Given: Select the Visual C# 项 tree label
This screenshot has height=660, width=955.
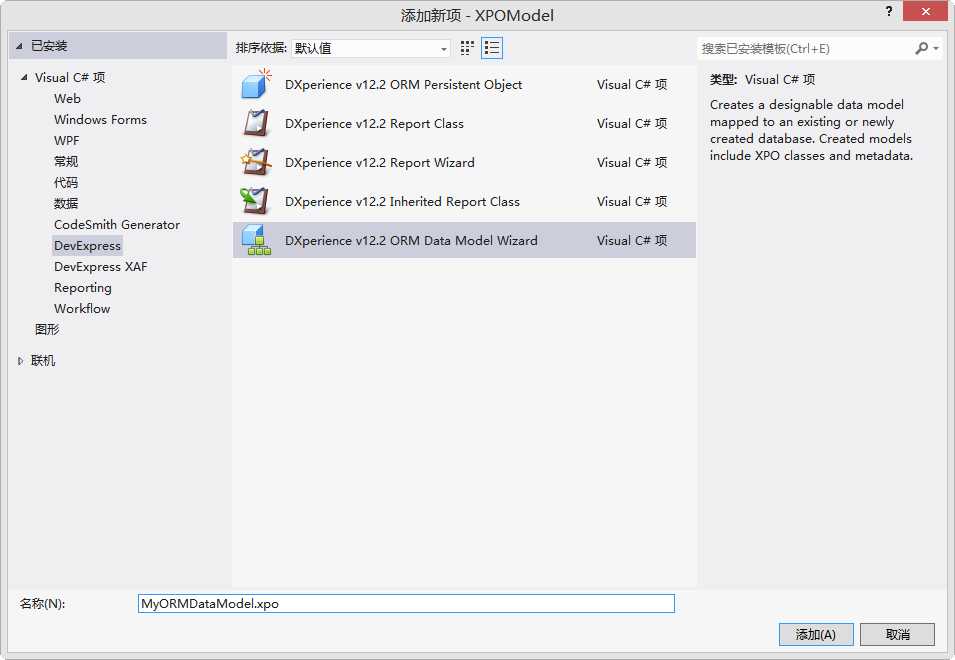Looking at the screenshot, I should click(x=70, y=77).
